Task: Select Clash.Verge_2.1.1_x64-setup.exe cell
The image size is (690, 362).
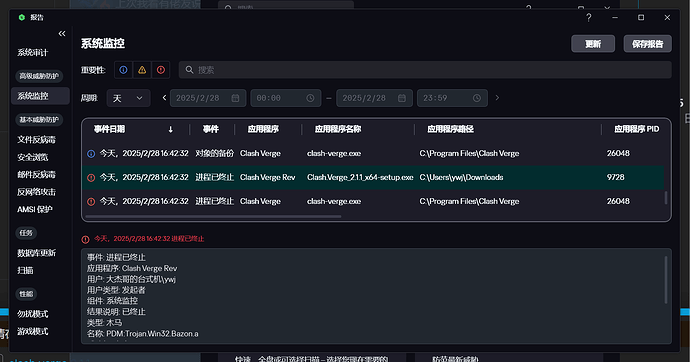Action: coord(360,178)
